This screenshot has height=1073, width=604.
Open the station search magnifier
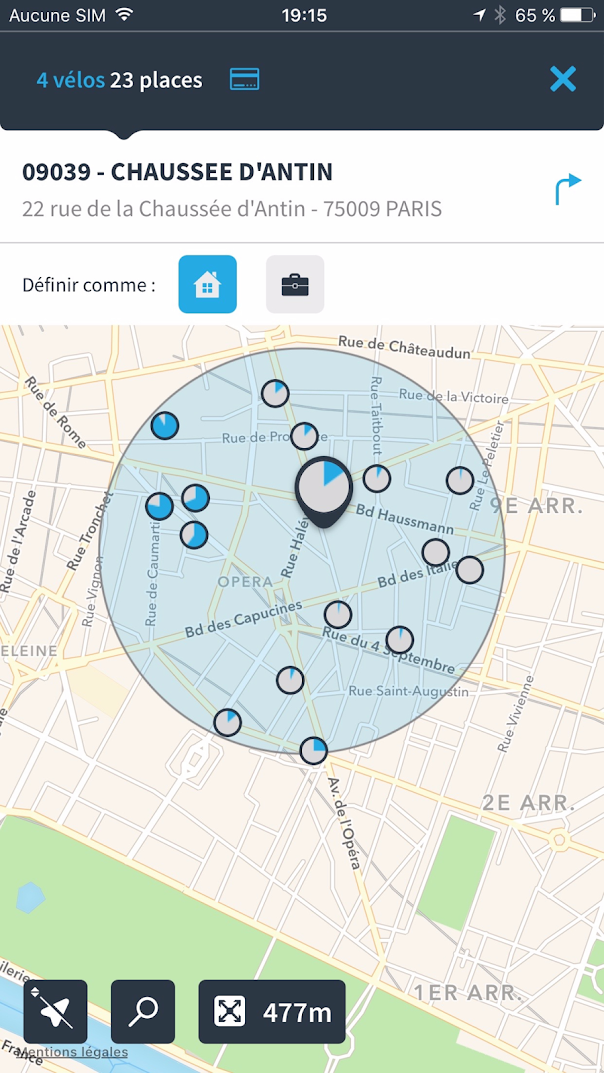coord(143,1012)
